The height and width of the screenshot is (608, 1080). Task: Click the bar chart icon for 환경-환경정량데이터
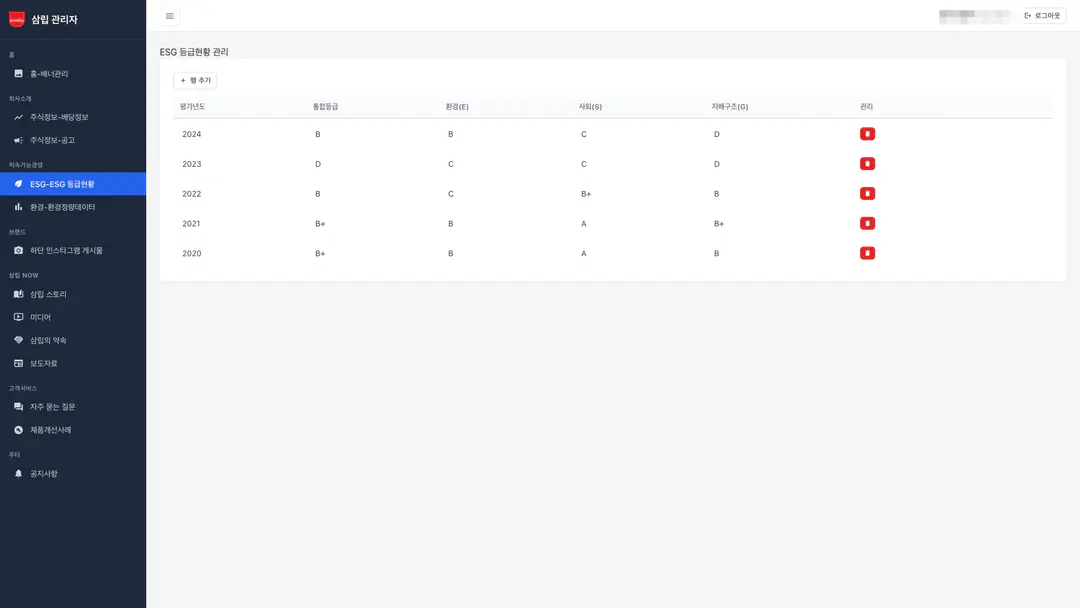pyautogui.click(x=19, y=207)
